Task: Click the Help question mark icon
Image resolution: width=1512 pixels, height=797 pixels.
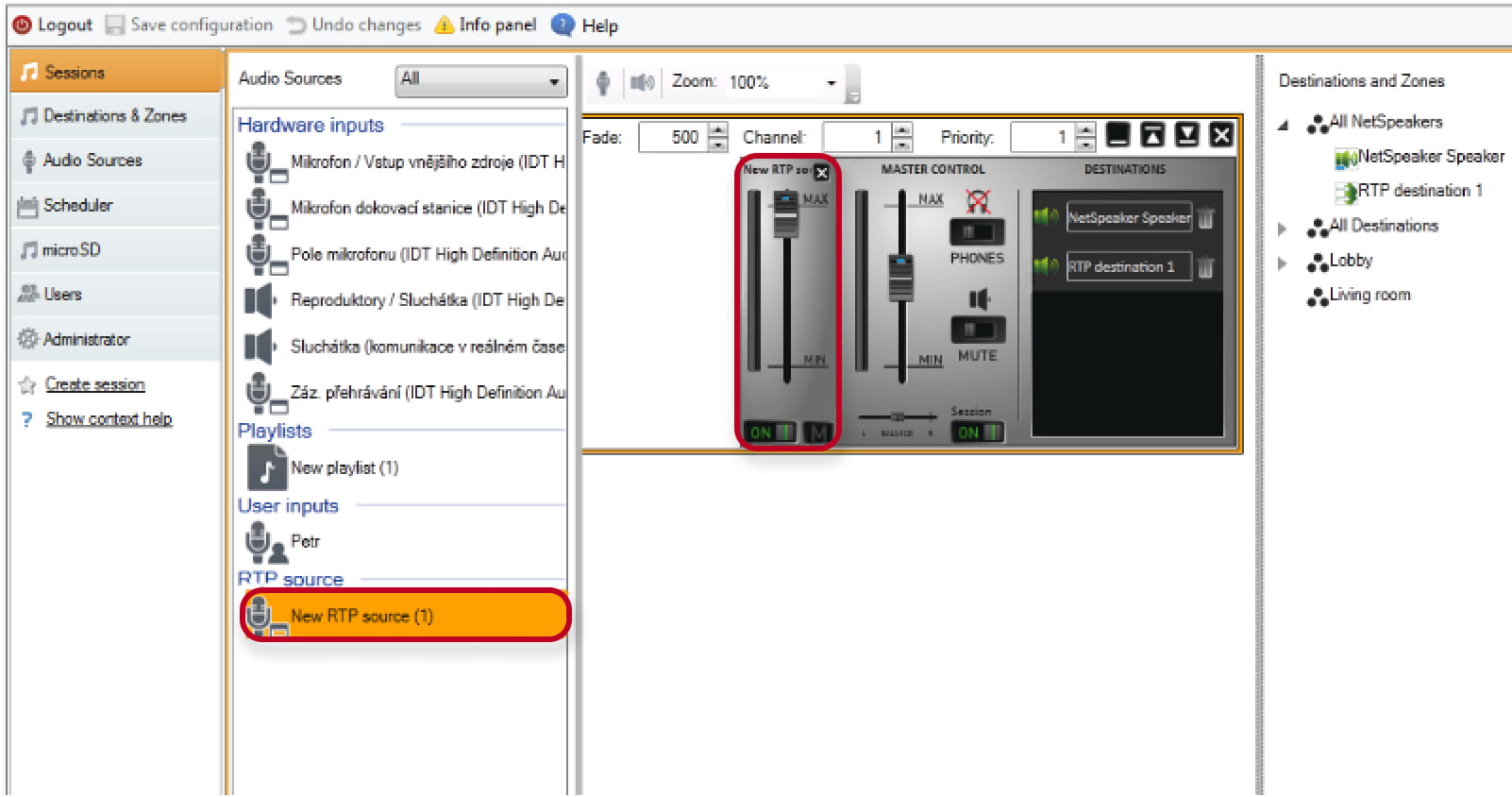Action: (563, 25)
